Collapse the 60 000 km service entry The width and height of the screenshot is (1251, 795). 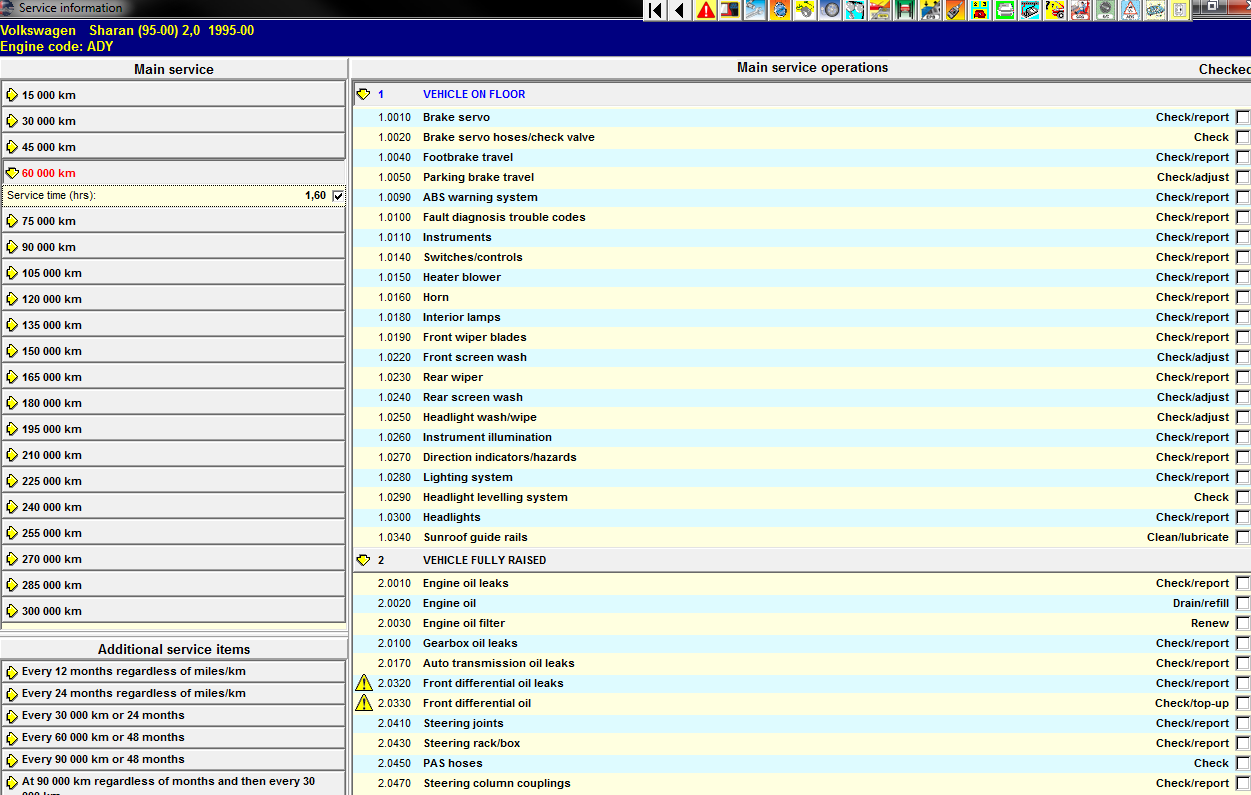tap(12, 173)
